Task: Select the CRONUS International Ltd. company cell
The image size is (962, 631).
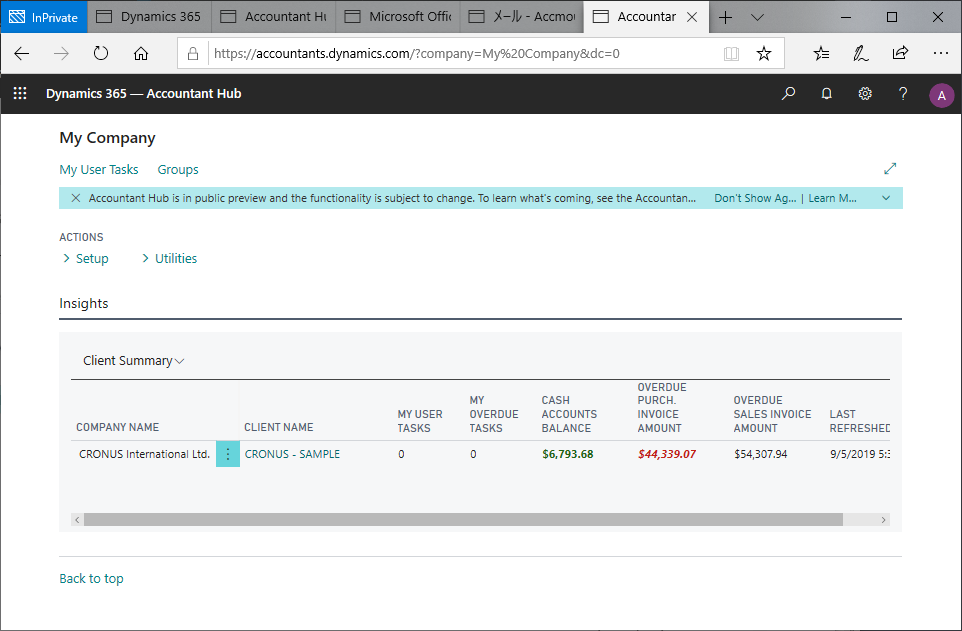Action: (144, 454)
